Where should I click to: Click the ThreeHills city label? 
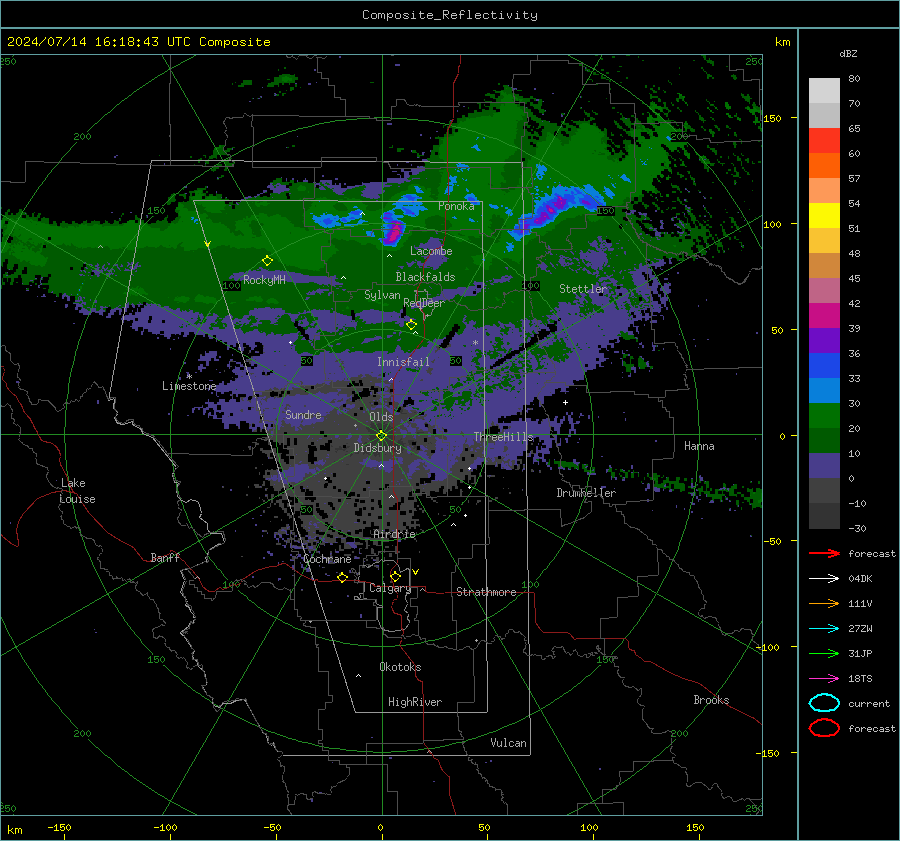coord(503,437)
